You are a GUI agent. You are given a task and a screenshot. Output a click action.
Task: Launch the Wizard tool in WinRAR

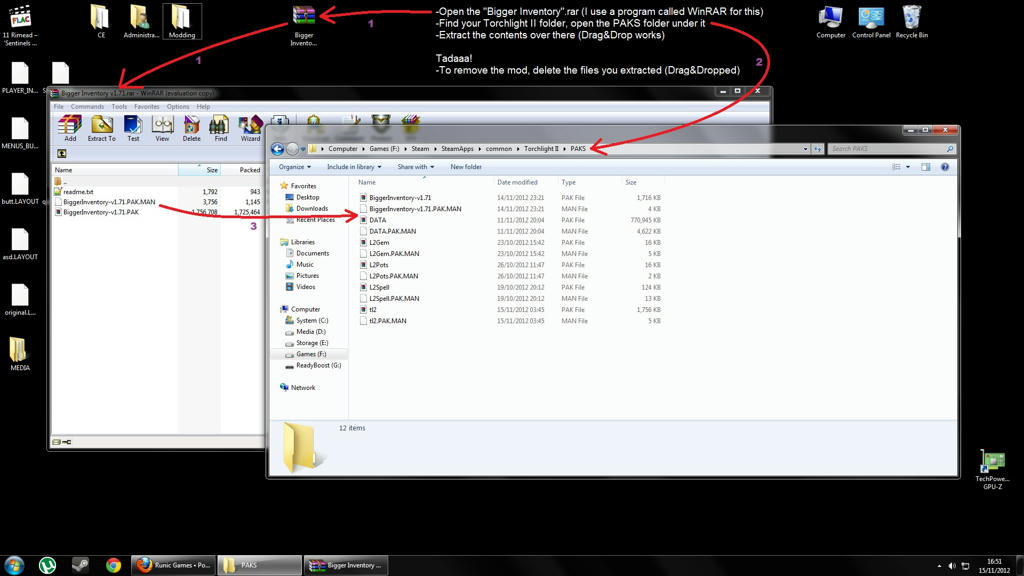coord(249,128)
